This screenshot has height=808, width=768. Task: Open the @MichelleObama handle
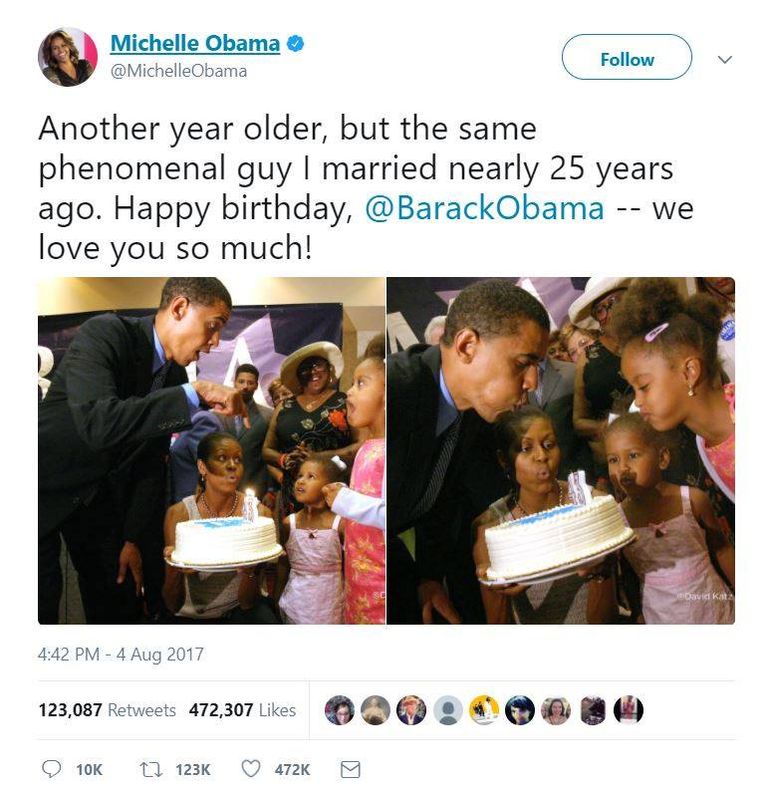click(179, 71)
